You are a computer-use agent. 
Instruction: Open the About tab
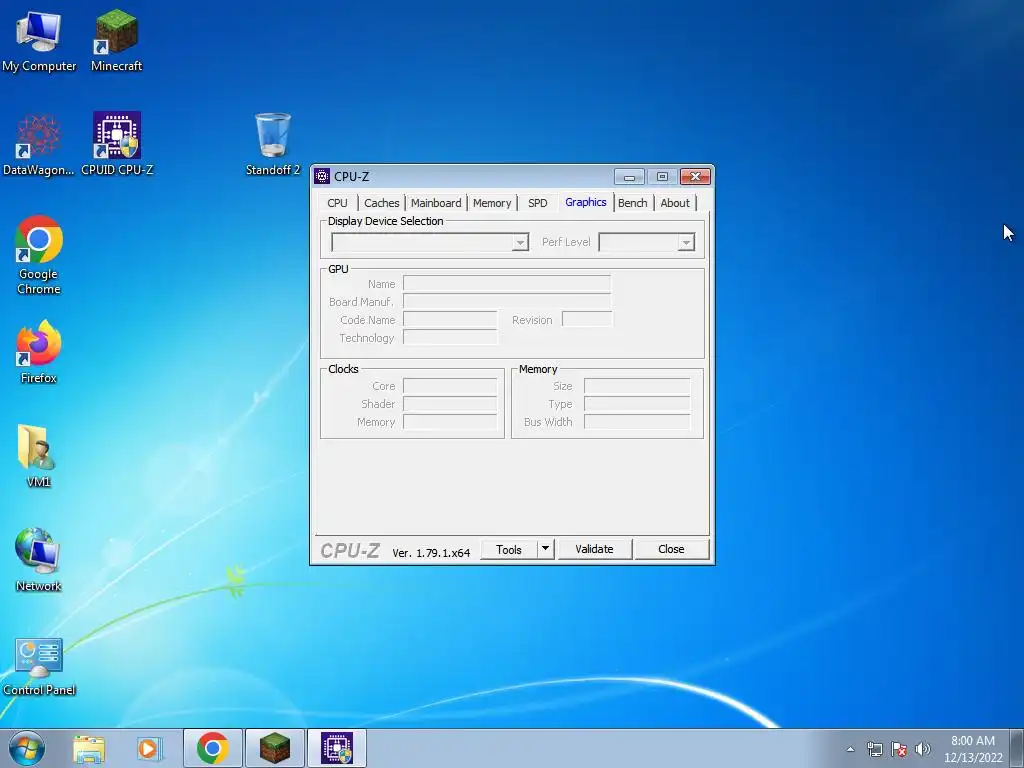pos(675,203)
